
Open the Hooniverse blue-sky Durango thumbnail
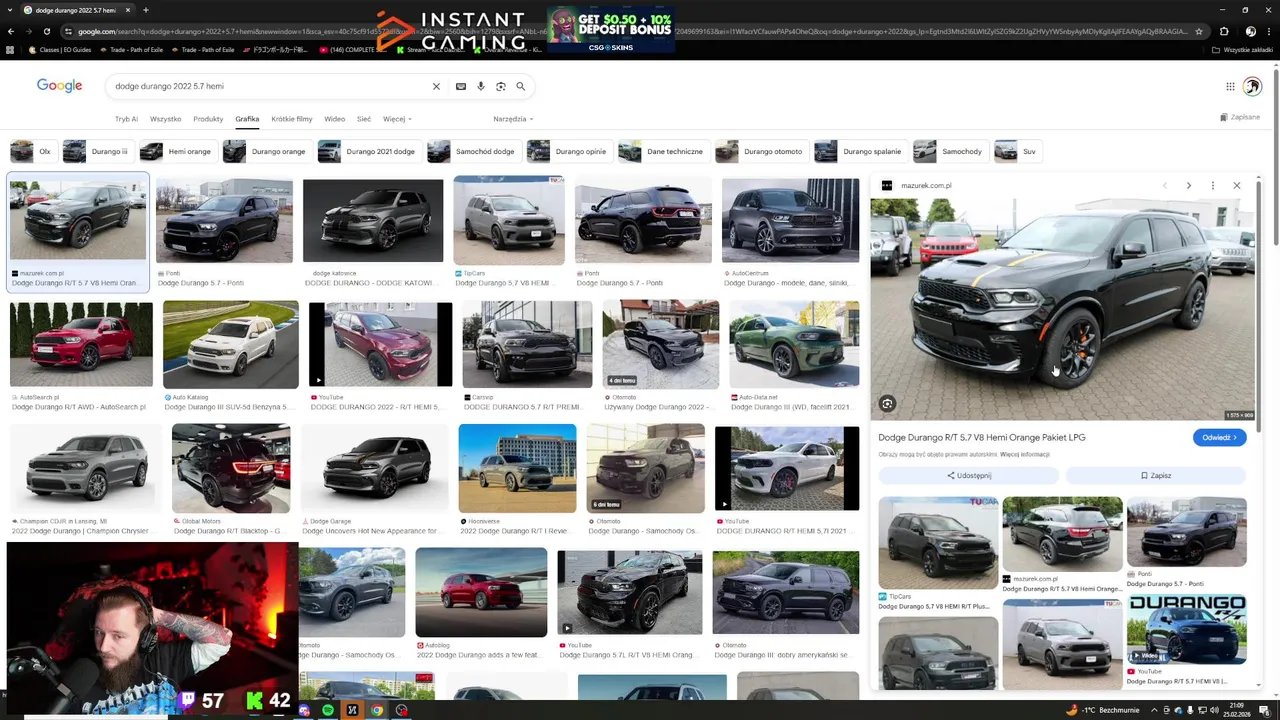click(x=517, y=468)
